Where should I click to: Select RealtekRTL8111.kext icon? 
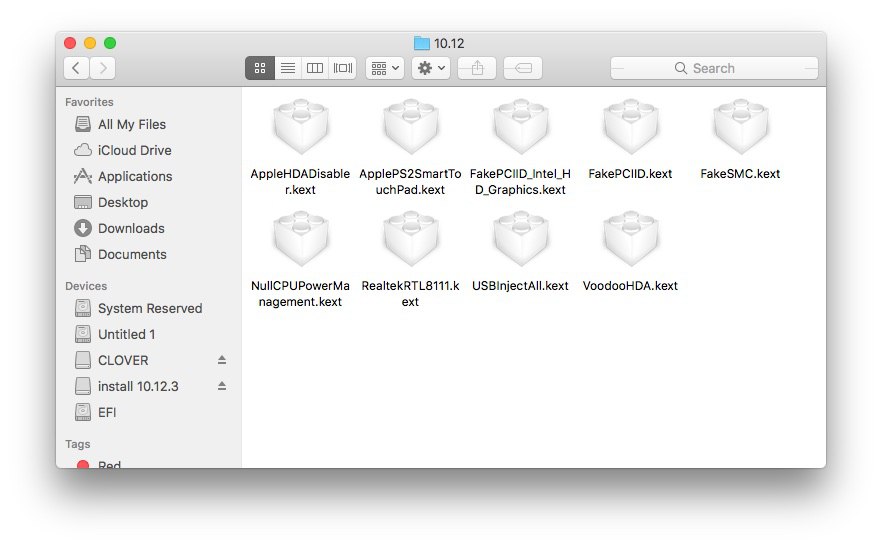411,239
